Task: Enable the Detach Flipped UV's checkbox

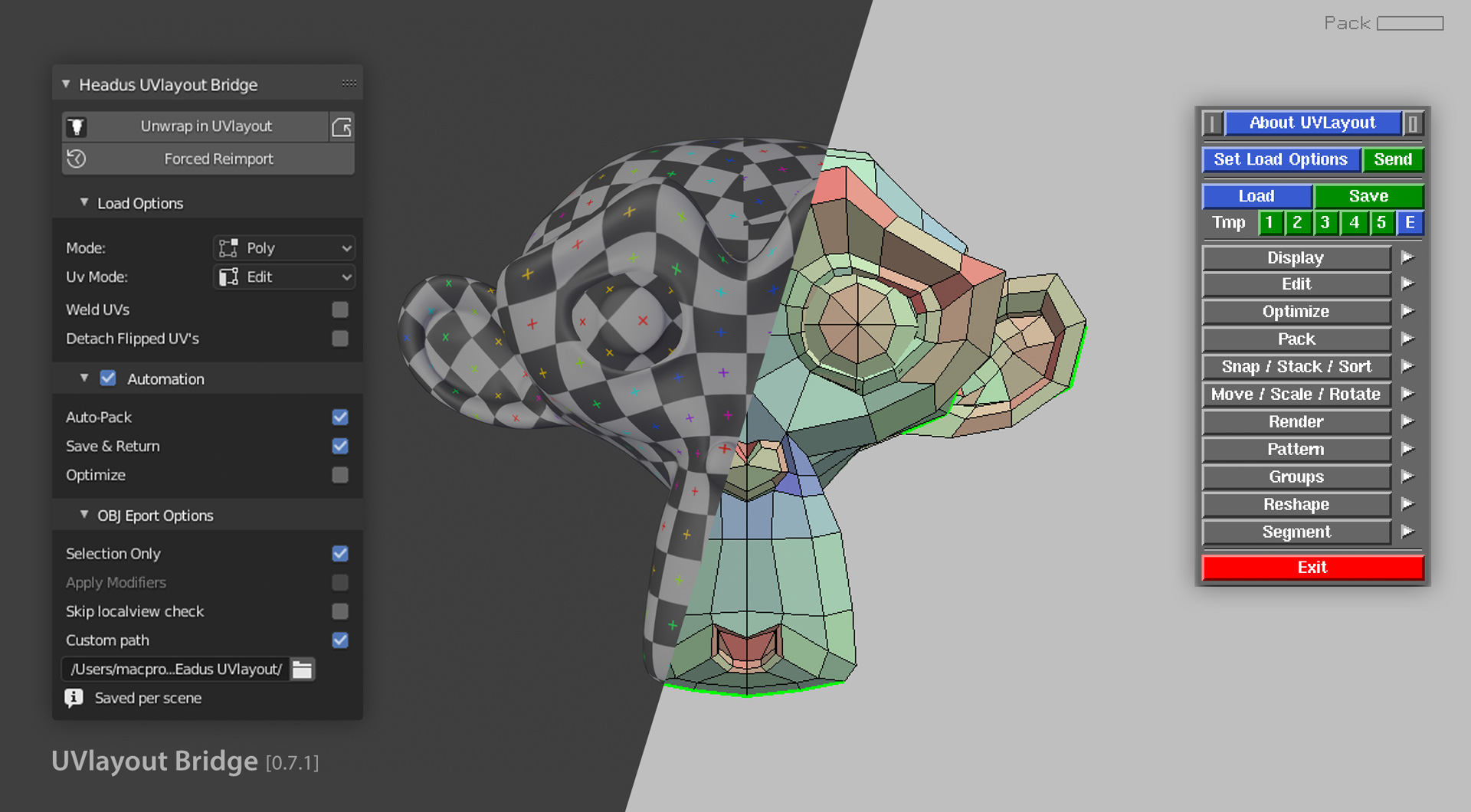Action: point(340,339)
